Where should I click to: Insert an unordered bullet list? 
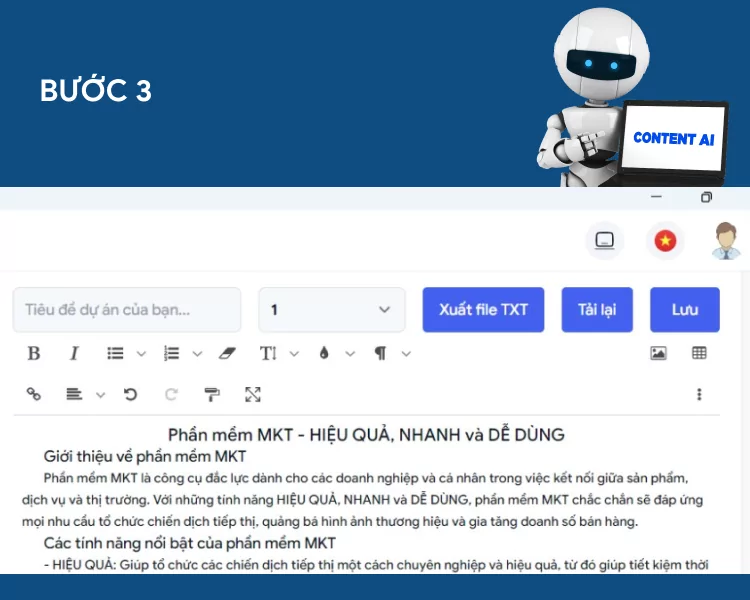tap(115, 354)
